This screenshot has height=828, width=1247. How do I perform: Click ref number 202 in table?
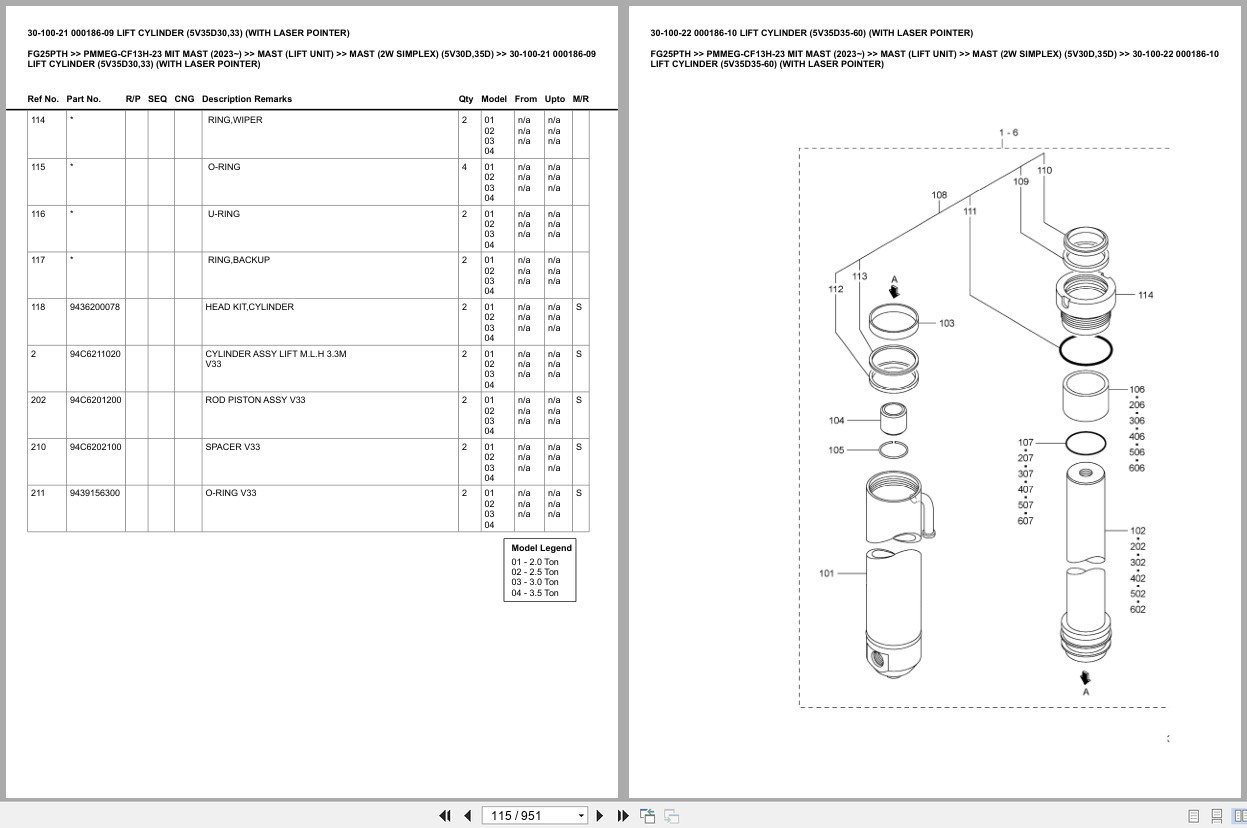[38, 400]
